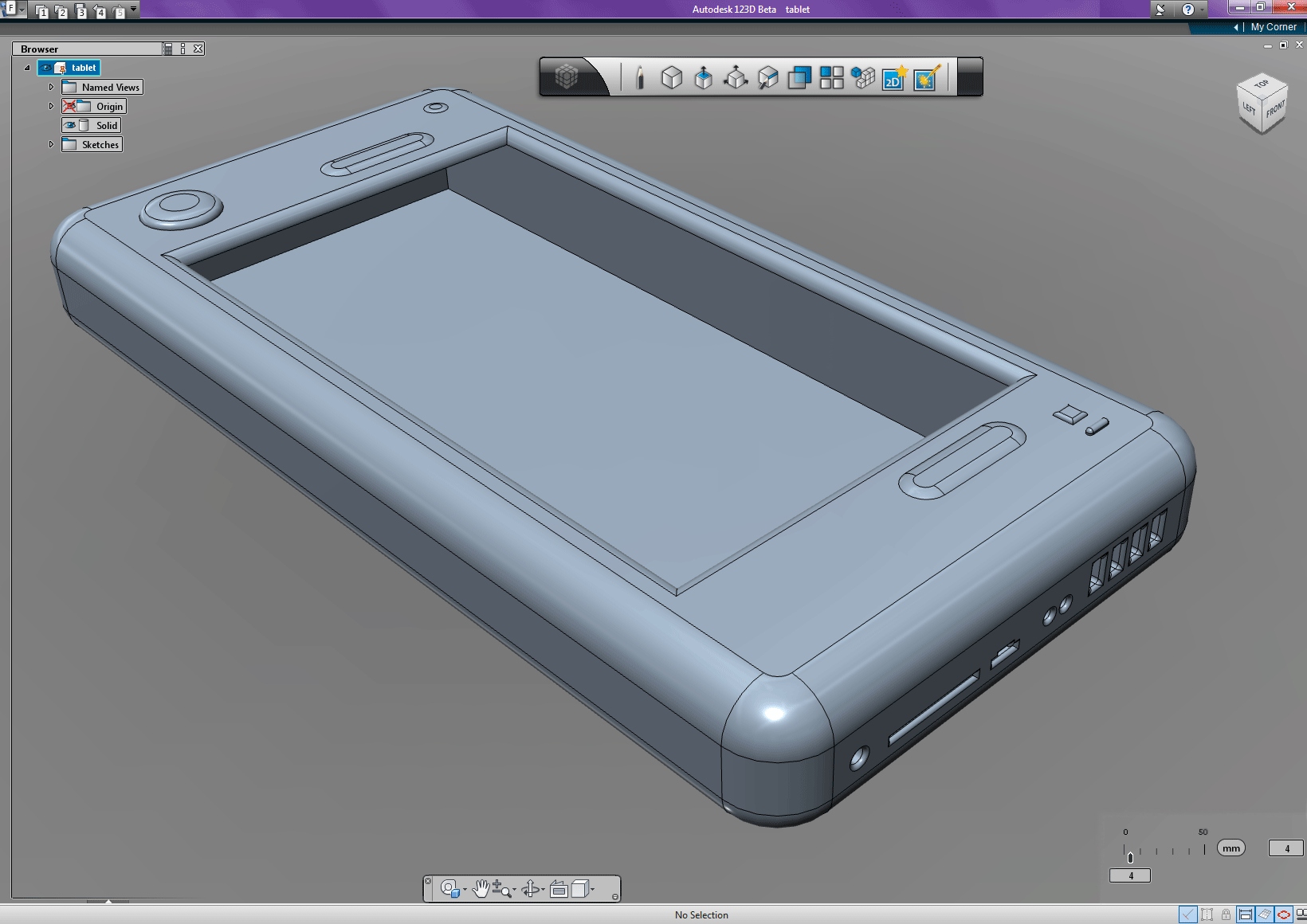
Task: Toggle the hidden-eye visibility of Origin
Action: [69, 106]
